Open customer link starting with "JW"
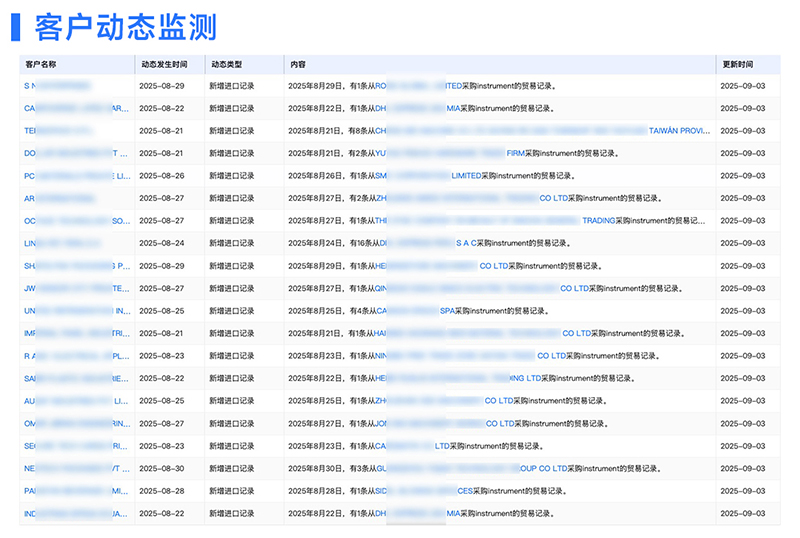The width and height of the screenshot is (800, 538). pyautogui.click(x=77, y=288)
